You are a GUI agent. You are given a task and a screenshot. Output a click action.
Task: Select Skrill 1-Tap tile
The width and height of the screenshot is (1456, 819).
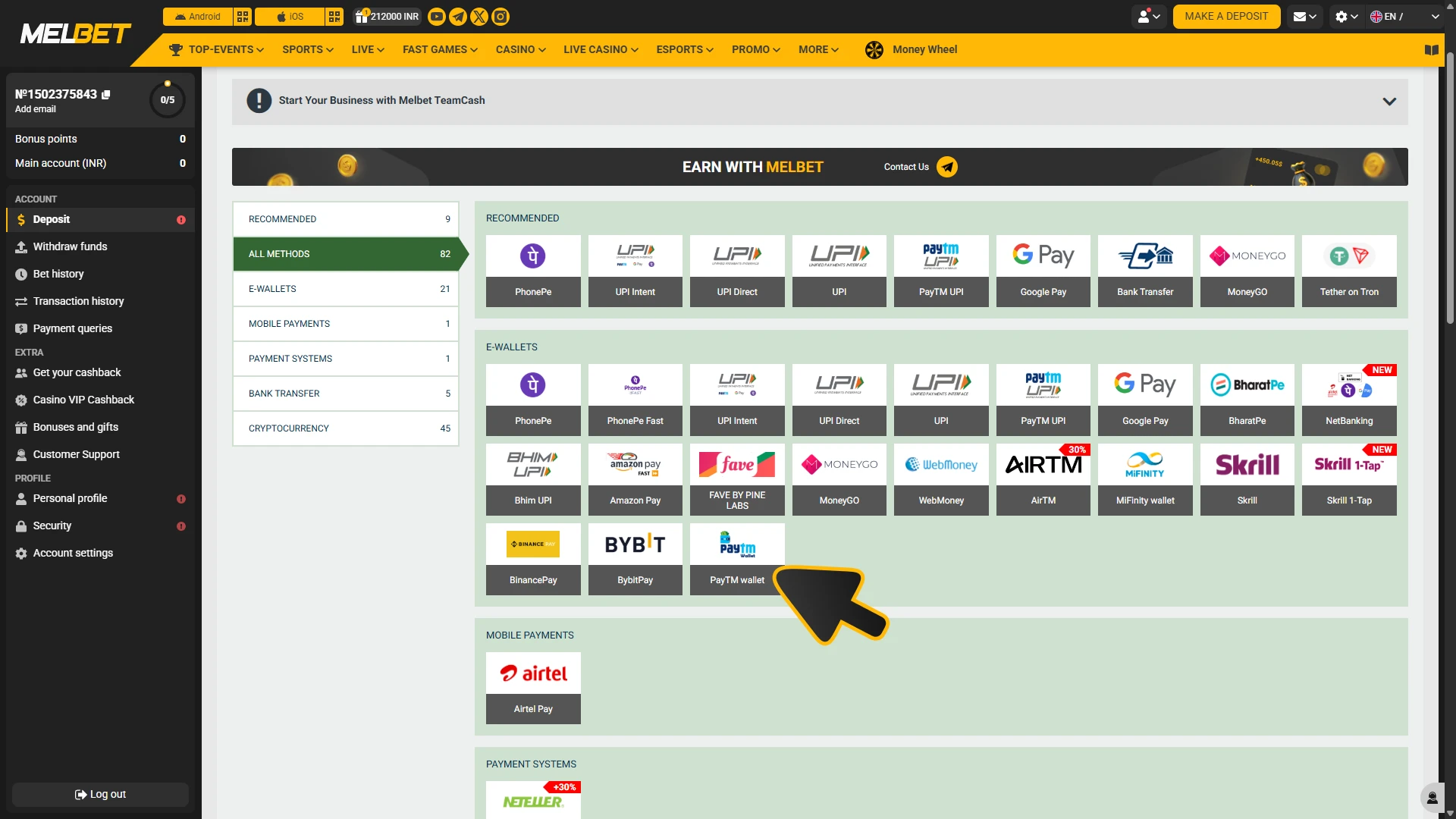click(x=1349, y=479)
